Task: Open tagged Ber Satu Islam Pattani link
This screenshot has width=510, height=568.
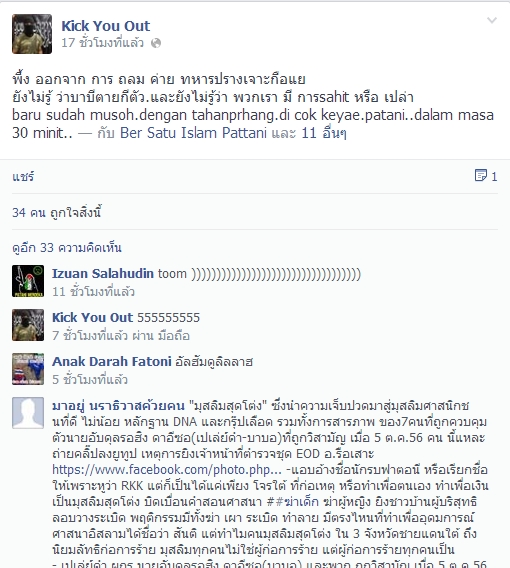Action: click(x=193, y=133)
